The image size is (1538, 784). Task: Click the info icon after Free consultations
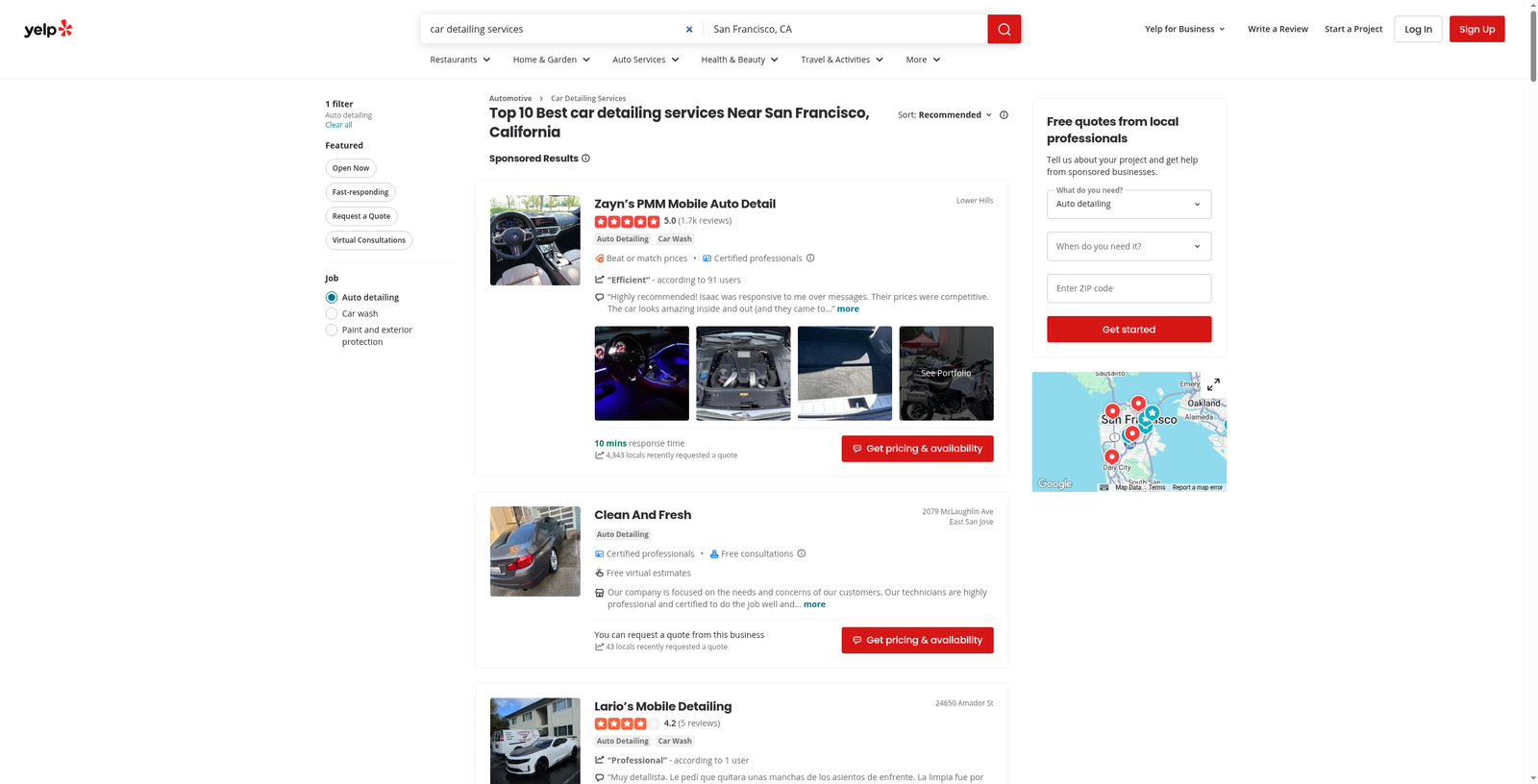pyautogui.click(x=802, y=553)
